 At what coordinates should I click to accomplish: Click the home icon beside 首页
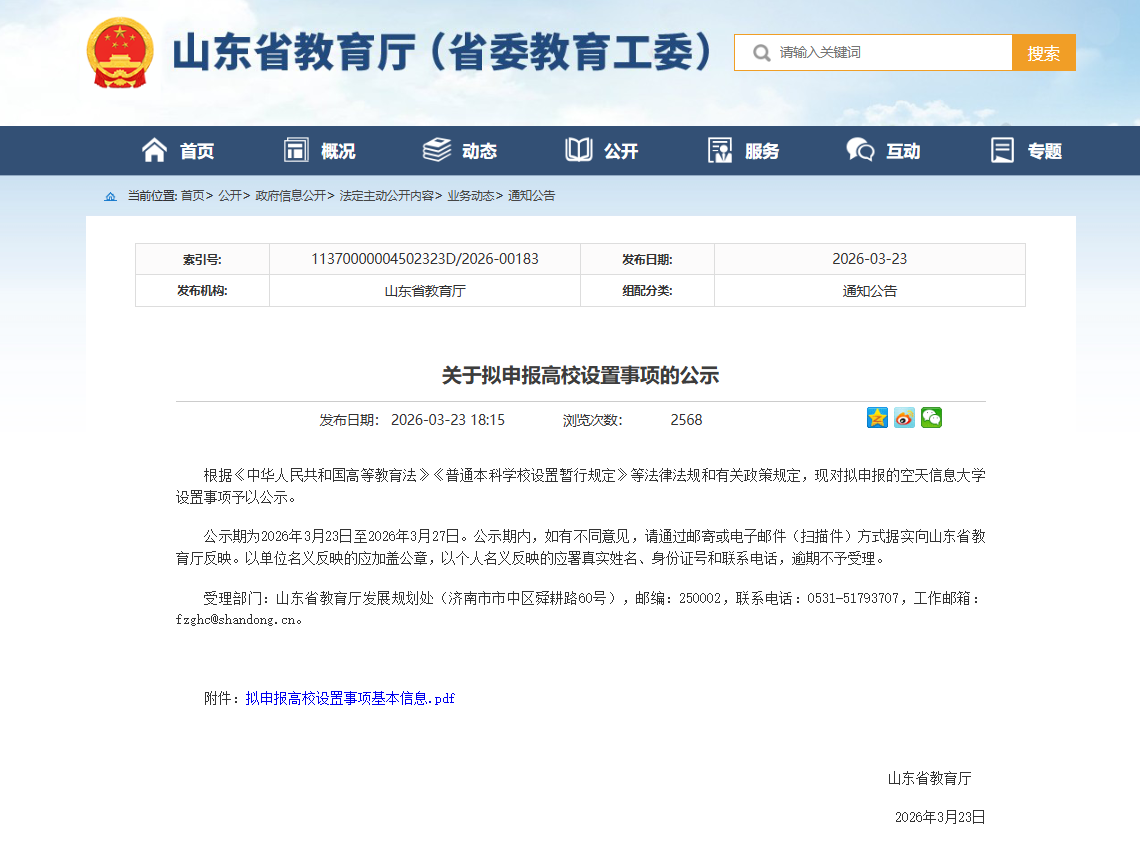click(154, 150)
